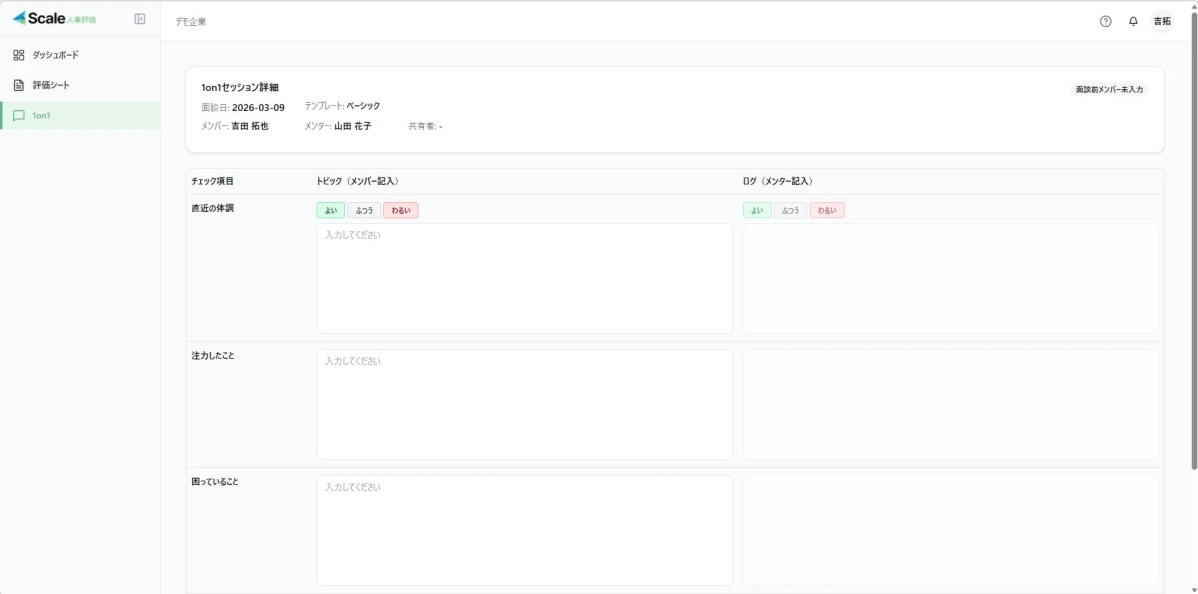
Task: Open the 吉拓 user avatar menu
Action: click(x=1162, y=21)
